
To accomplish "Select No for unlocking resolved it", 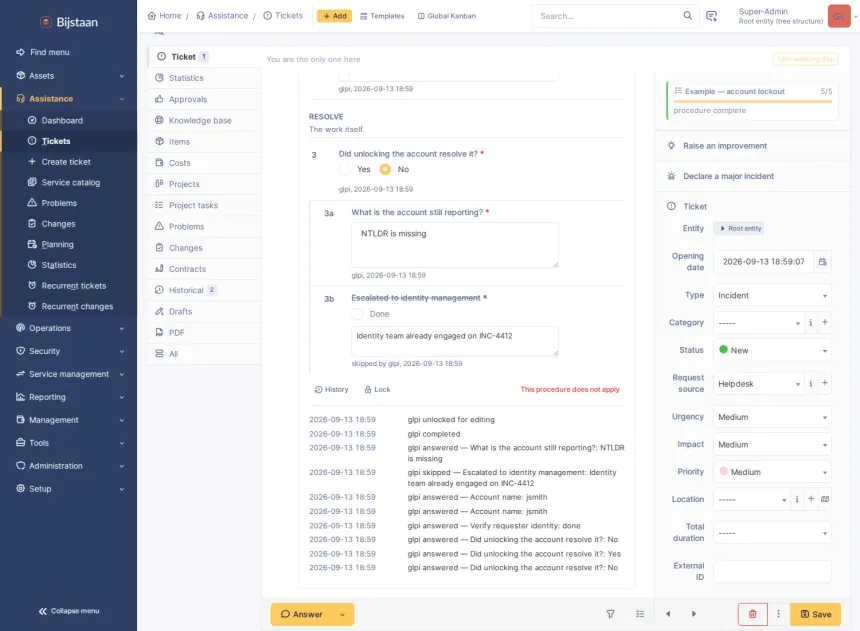I will (x=385, y=169).
